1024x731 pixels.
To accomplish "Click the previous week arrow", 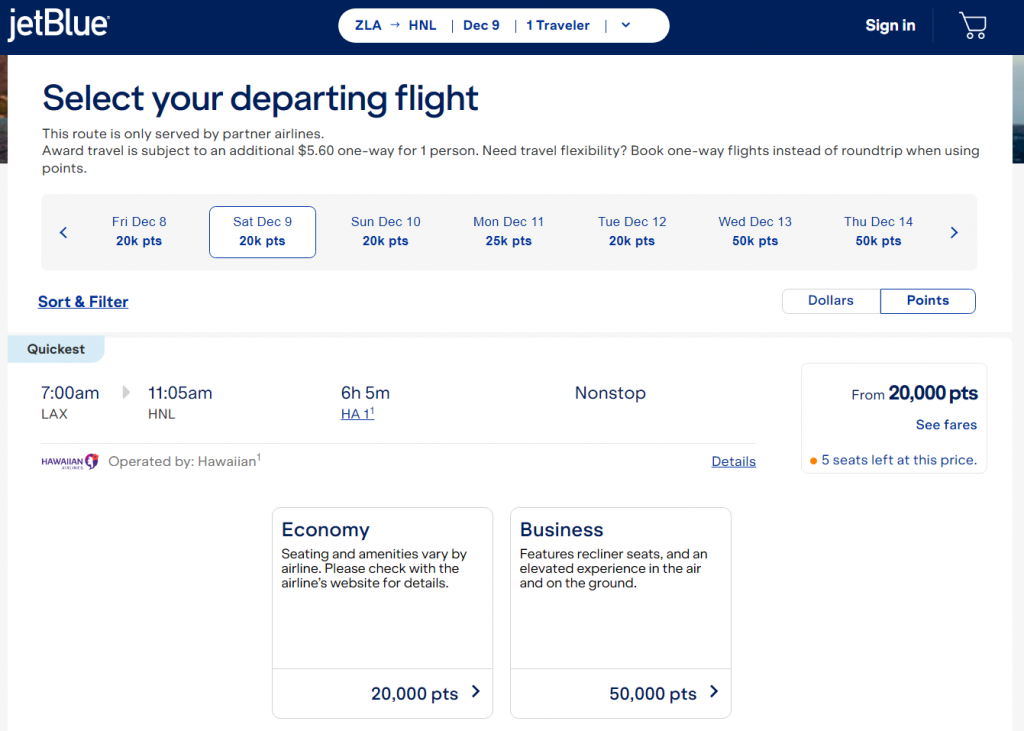I will [63, 232].
